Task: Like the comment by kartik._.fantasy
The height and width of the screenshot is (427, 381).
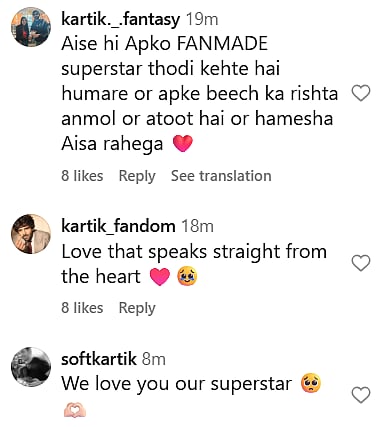Action: pyautogui.click(x=361, y=93)
